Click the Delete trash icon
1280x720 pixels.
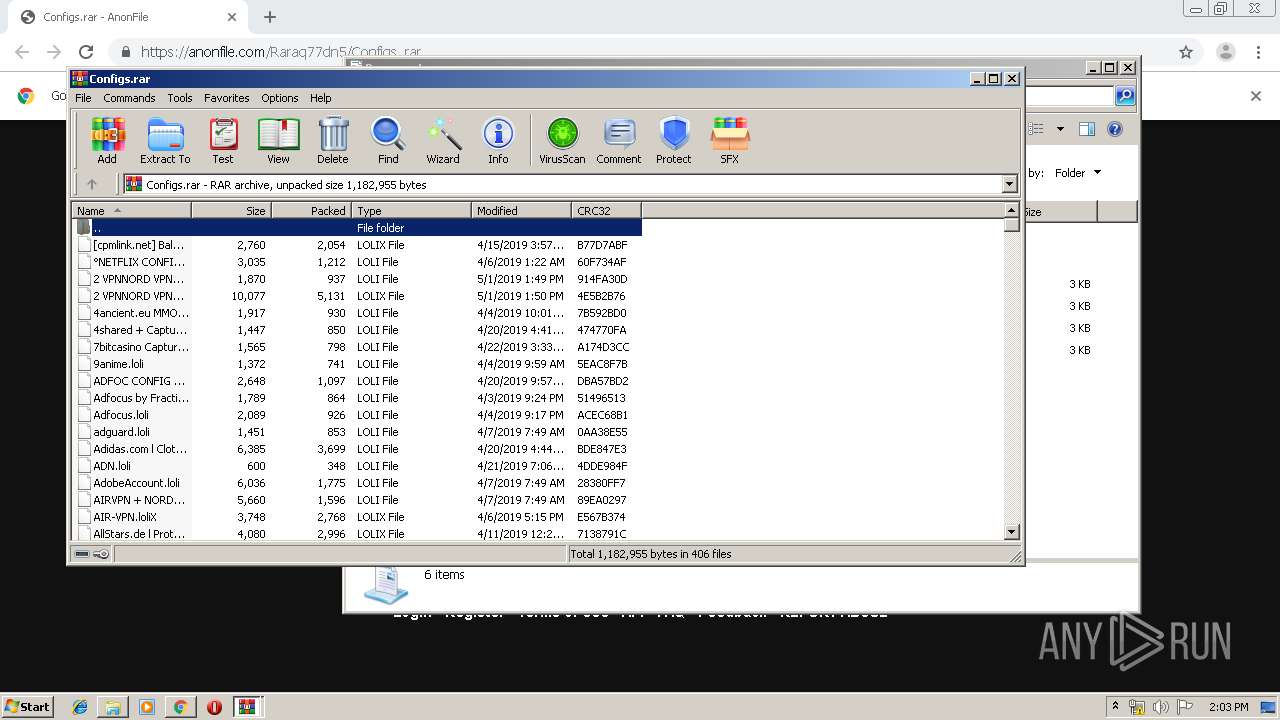click(x=333, y=141)
